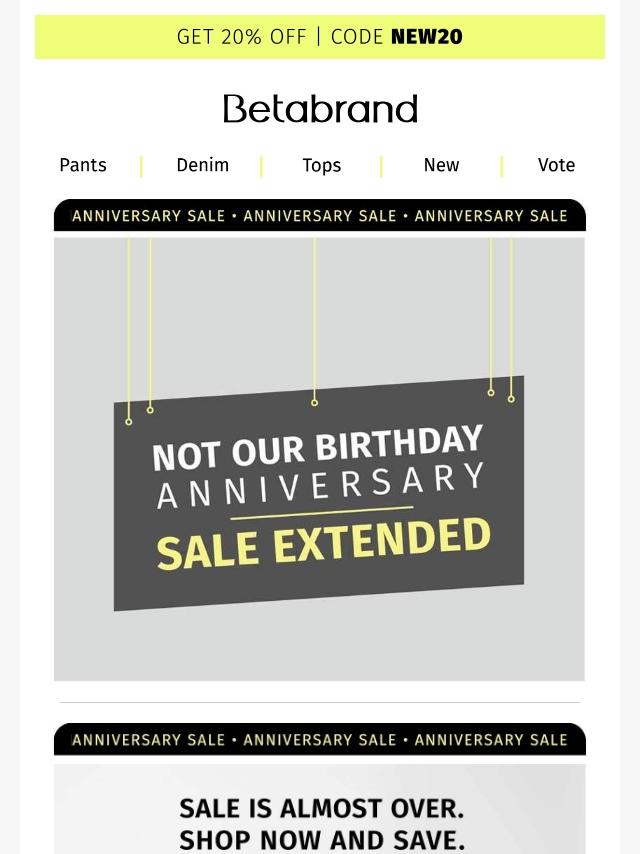This screenshot has width=640, height=854.
Task: Click SALE IS ALMOST OVER heading
Action: 321,808
